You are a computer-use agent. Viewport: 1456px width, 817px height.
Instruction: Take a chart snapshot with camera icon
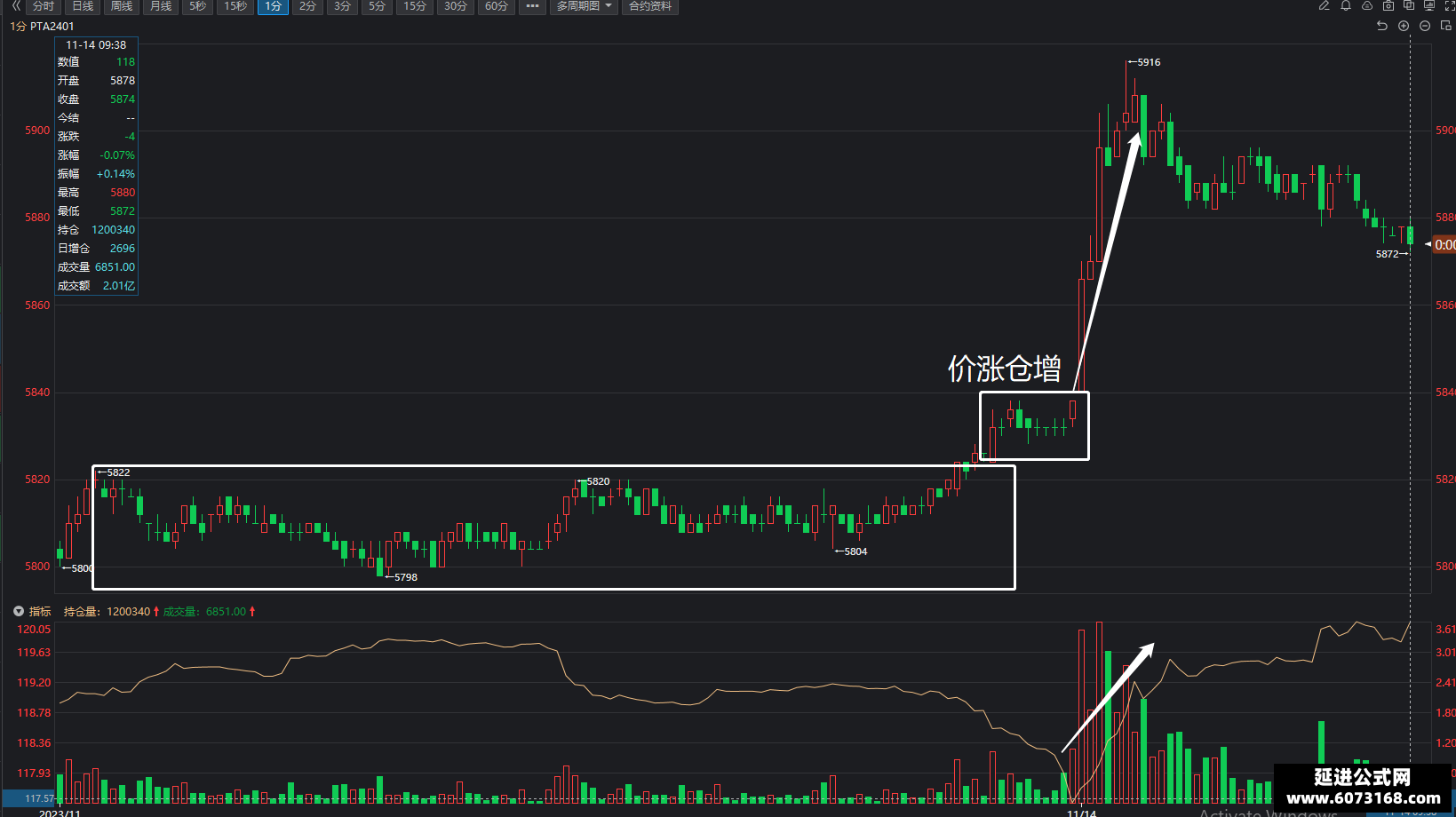point(1388,5)
